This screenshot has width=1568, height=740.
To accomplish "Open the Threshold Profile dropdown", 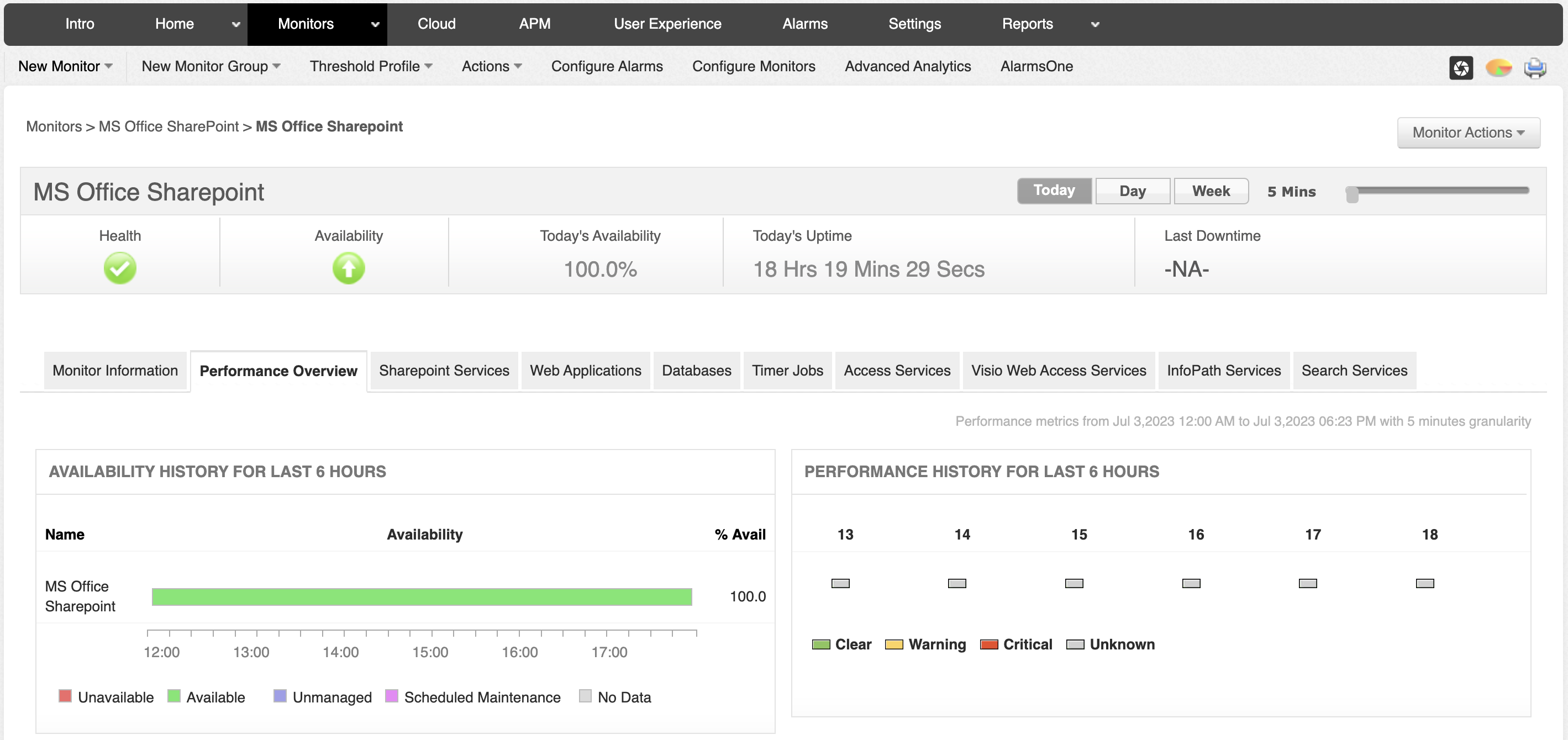I will (371, 66).
